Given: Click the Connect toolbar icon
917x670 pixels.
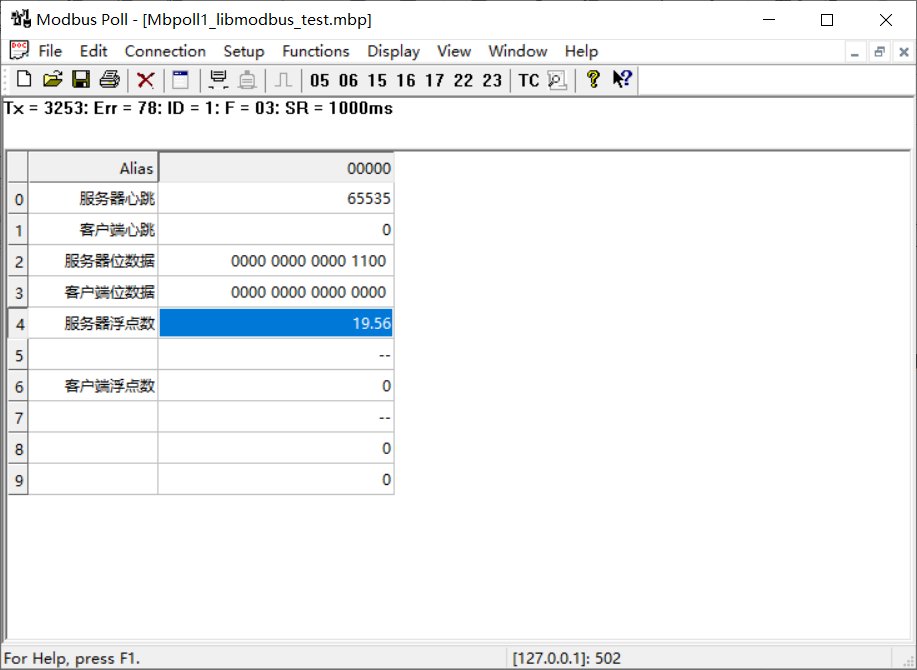Looking at the screenshot, I should point(219,80).
